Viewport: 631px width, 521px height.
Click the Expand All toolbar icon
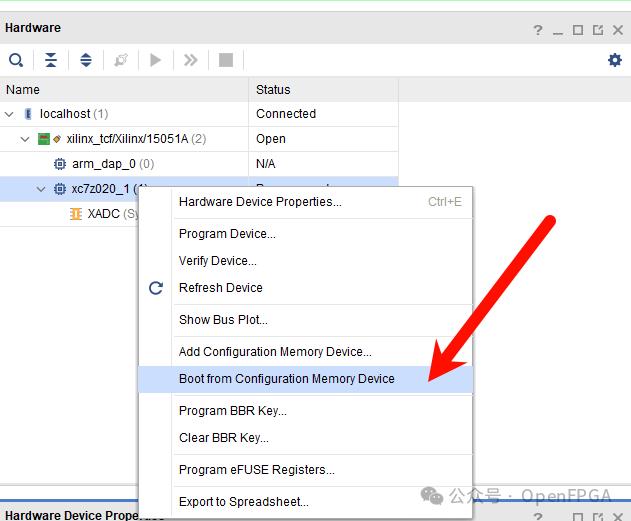86,60
